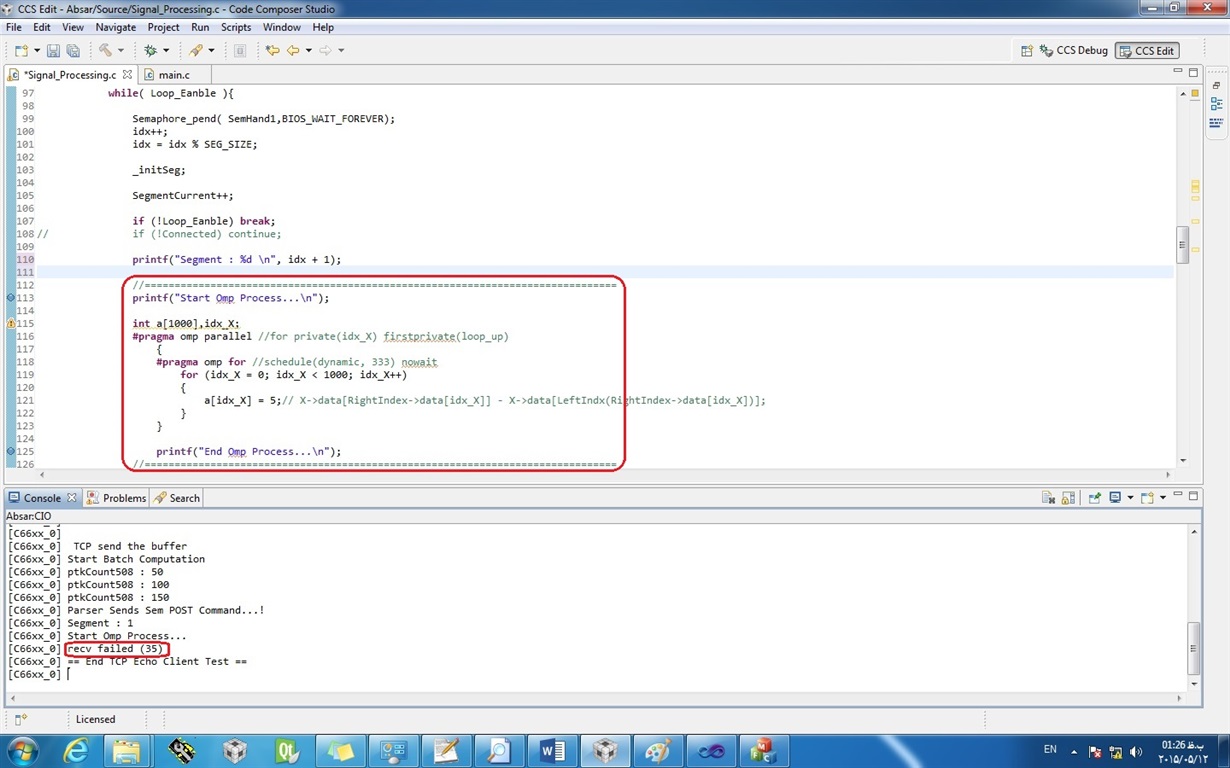Save the current file with the floppy icon
Image resolution: width=1230 pixels, height=768 pixels.
point(54,50)
